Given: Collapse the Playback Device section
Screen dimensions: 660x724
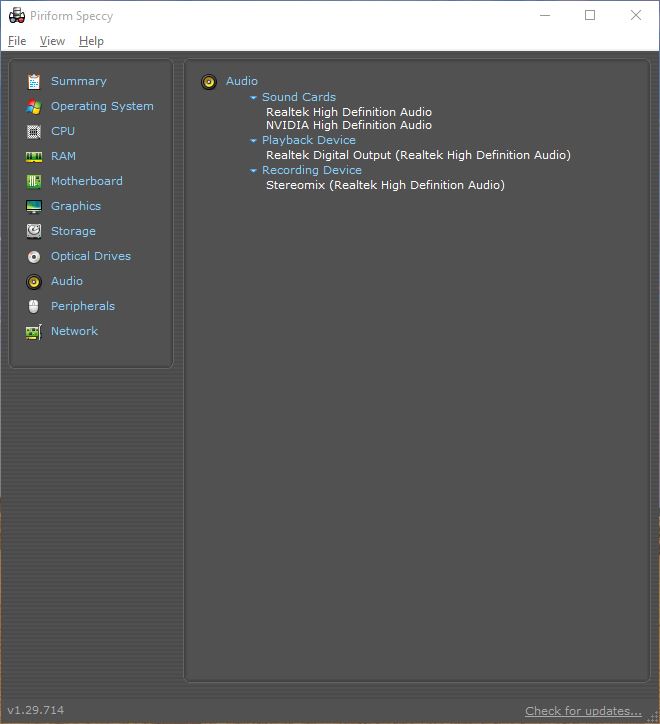Looking at the screenshot, I should click(x=253, y=140).
